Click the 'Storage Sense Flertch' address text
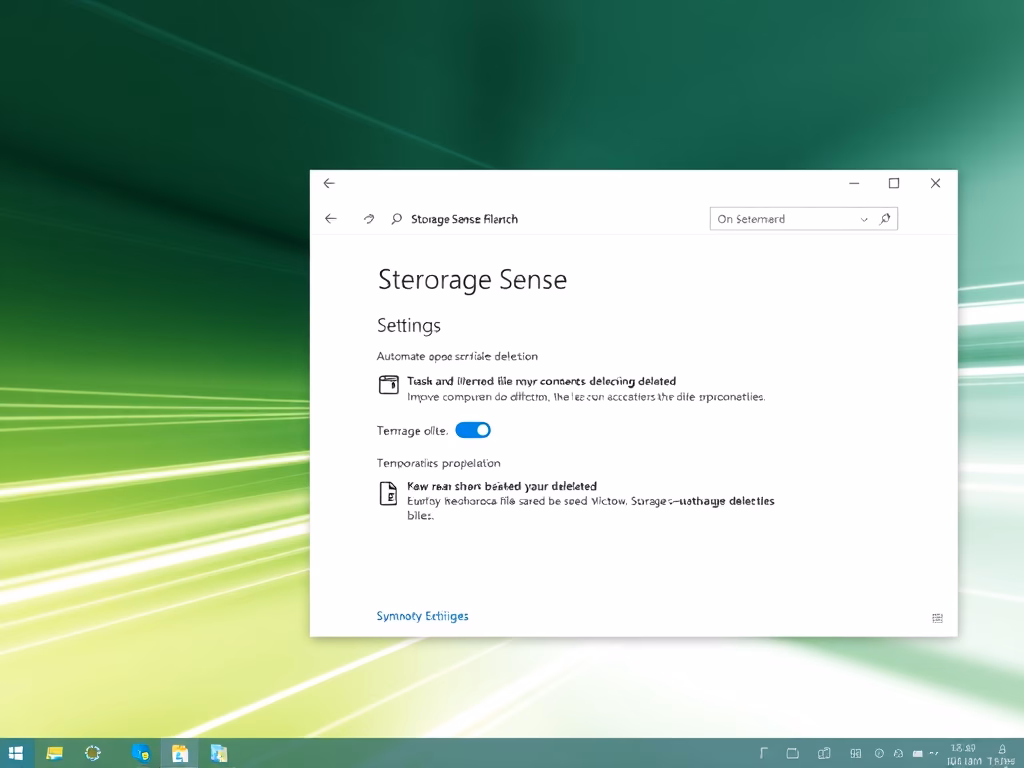Screen dimensions: 1024x768 (464, 219)
